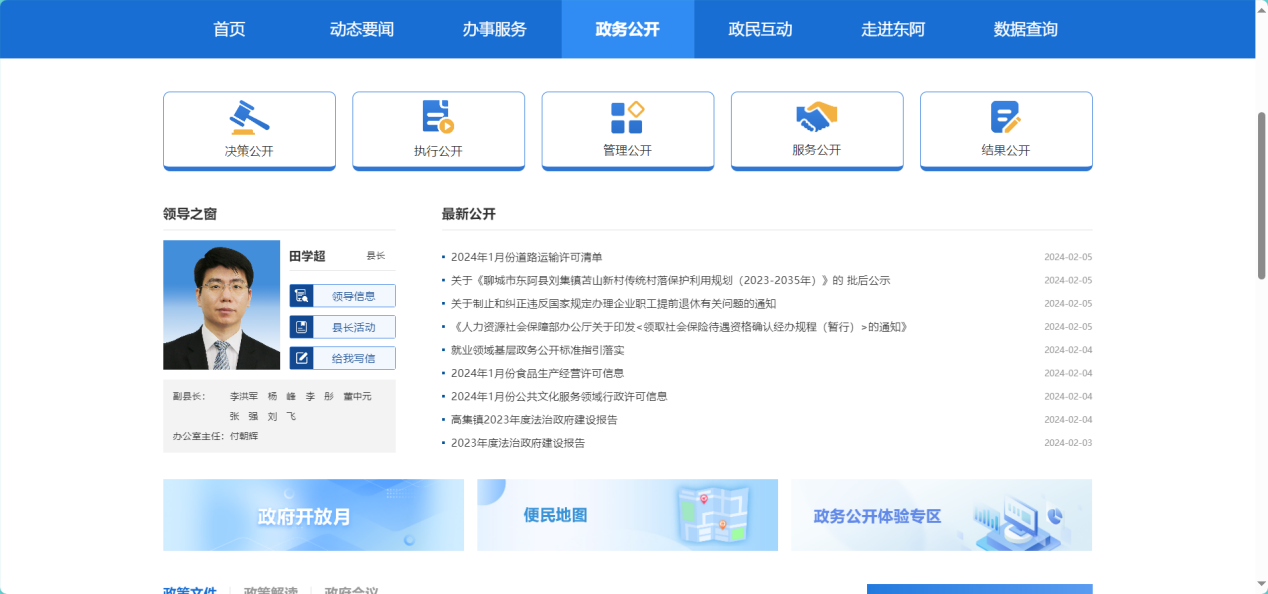Open the 首页 navigation tab
The width and height of the screenshot is (1268, 594).
pos(229,29)
